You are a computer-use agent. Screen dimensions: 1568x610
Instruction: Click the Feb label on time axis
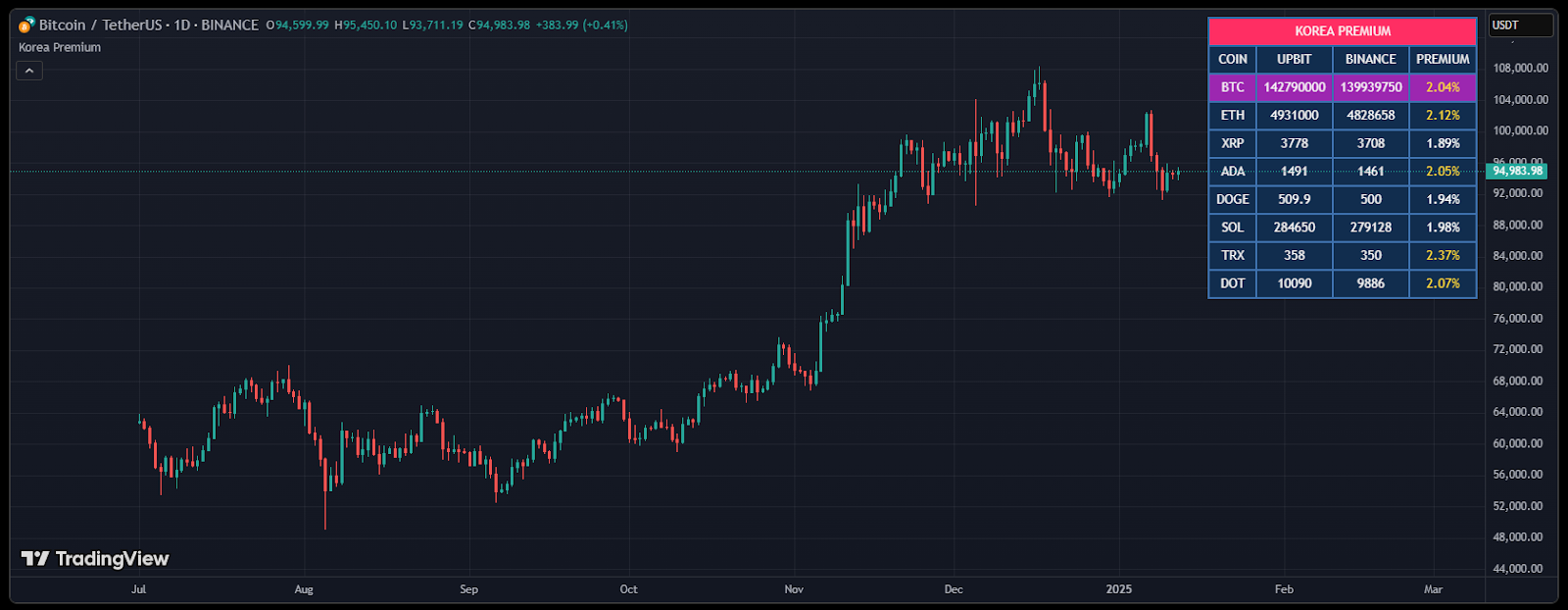[x=1284, y=589]
